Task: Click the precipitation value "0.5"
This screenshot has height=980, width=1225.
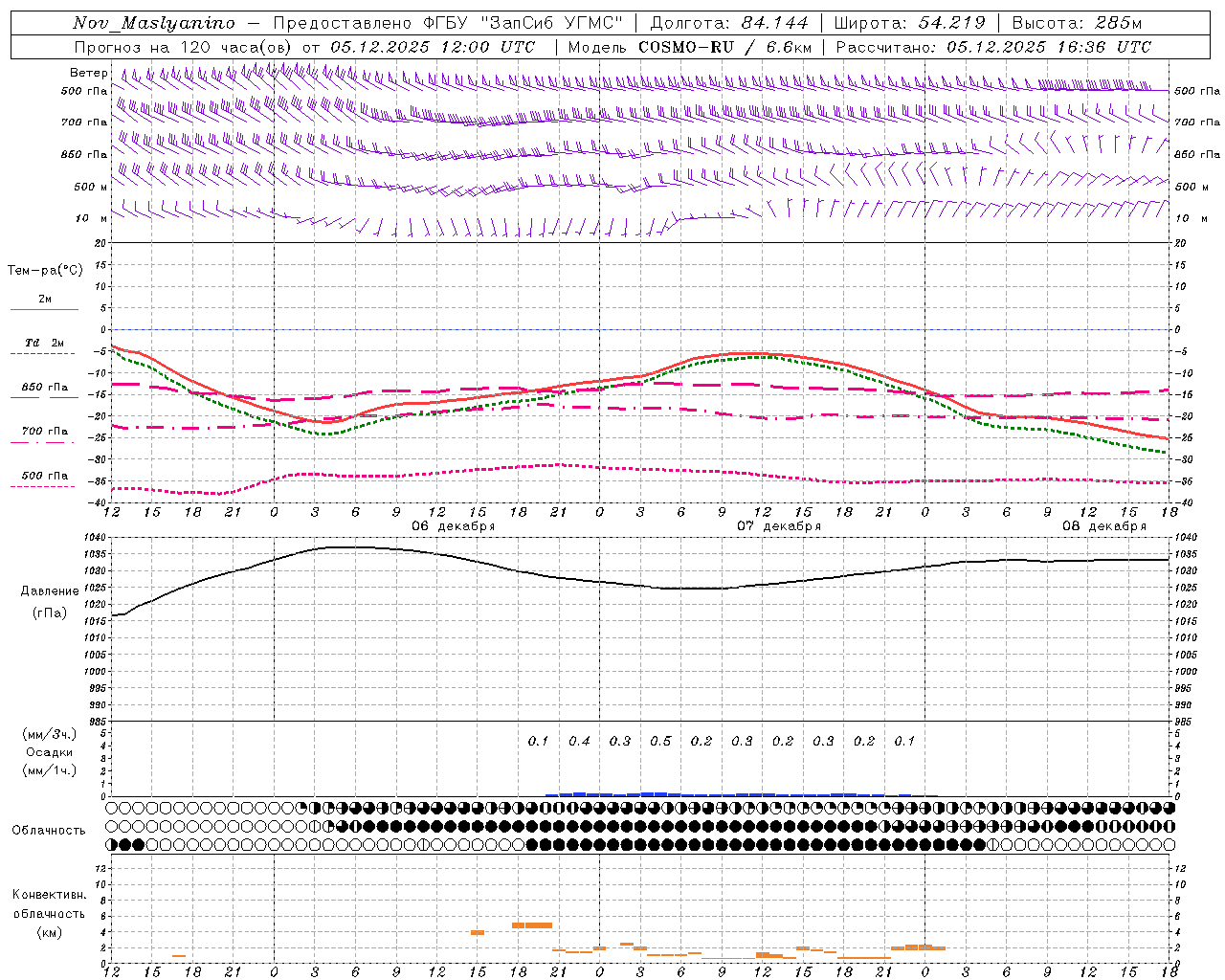Action: (660, 741)
